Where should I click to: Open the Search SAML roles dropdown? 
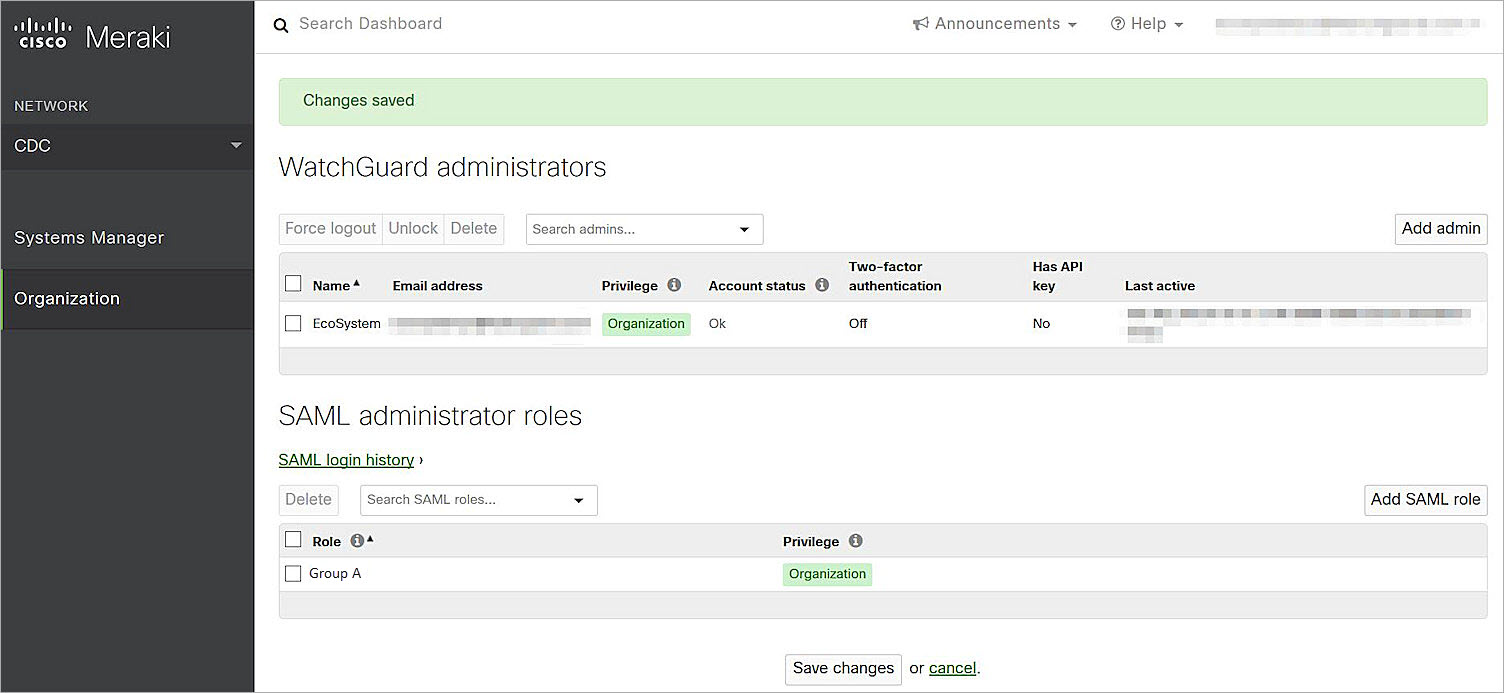[x=578, y=500]
